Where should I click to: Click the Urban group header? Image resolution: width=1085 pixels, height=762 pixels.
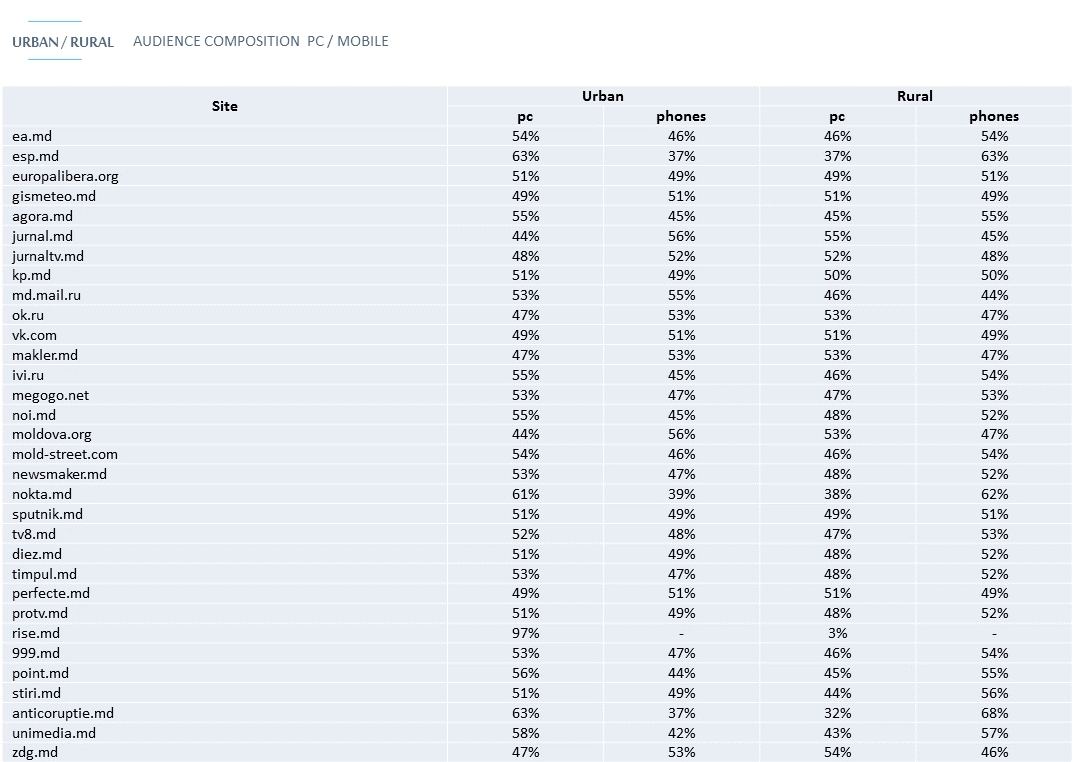602,96
